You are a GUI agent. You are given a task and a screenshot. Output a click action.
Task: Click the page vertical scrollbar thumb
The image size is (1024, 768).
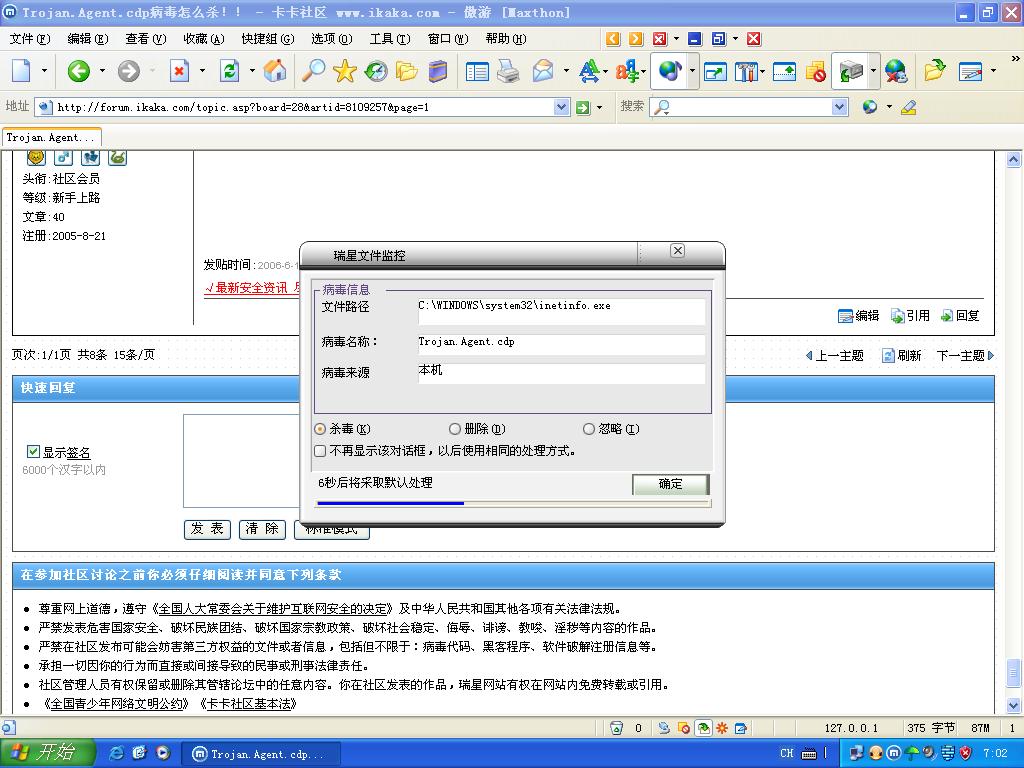(1014, 672)
